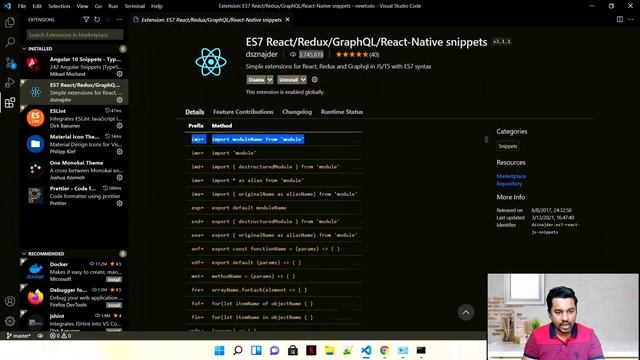
Task: Open gear for Material Icon Theme extension
Action: pyautogui.click(x=120, y=151)
